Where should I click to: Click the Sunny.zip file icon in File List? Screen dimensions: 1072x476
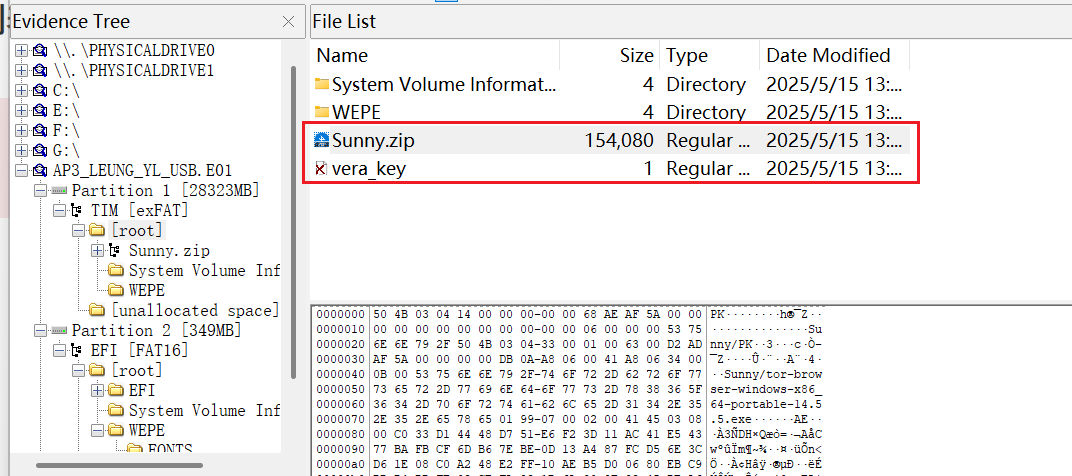coord(321,141)
